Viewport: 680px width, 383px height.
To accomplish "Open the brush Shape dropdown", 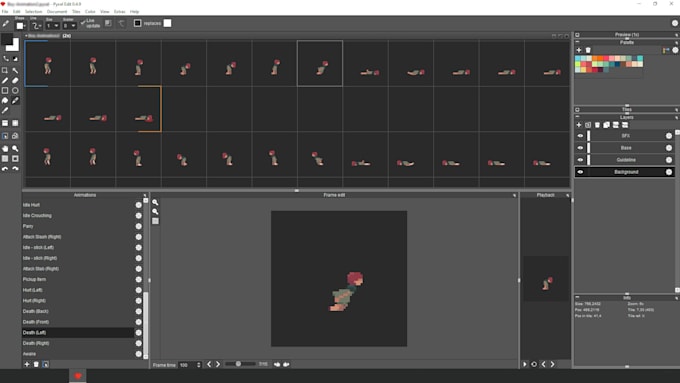I will click(x=20, y=26).
